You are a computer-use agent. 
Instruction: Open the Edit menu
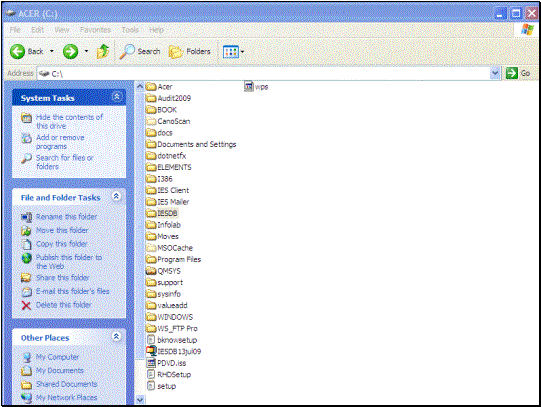click(x=37, y=30)
